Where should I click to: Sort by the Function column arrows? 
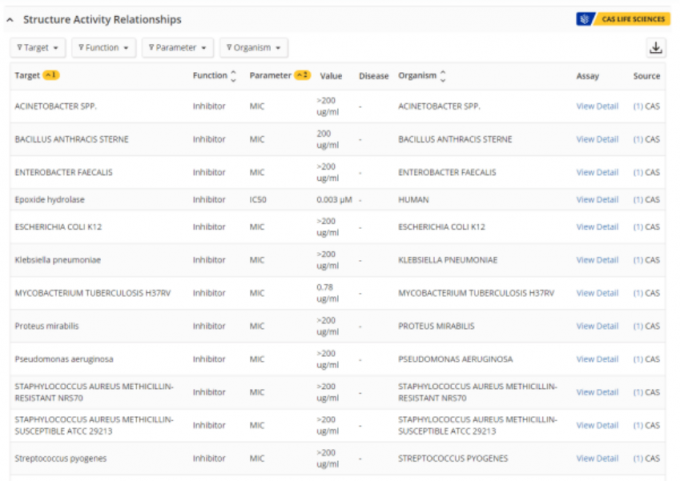234,75
